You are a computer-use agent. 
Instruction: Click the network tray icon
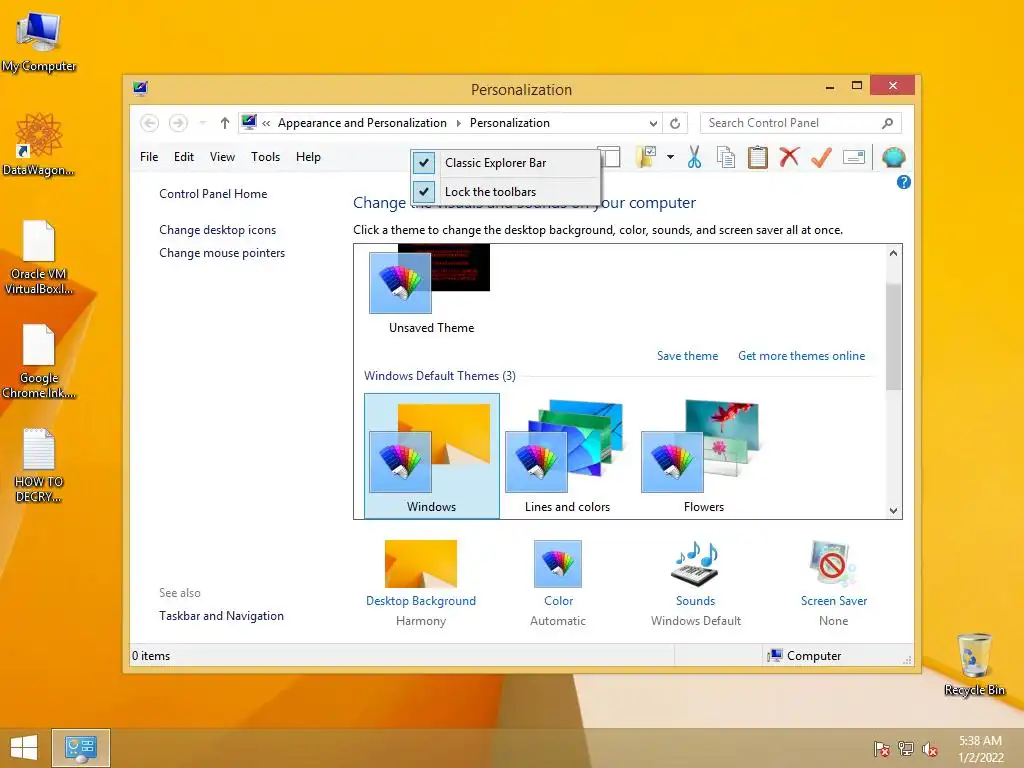[906, 749]
